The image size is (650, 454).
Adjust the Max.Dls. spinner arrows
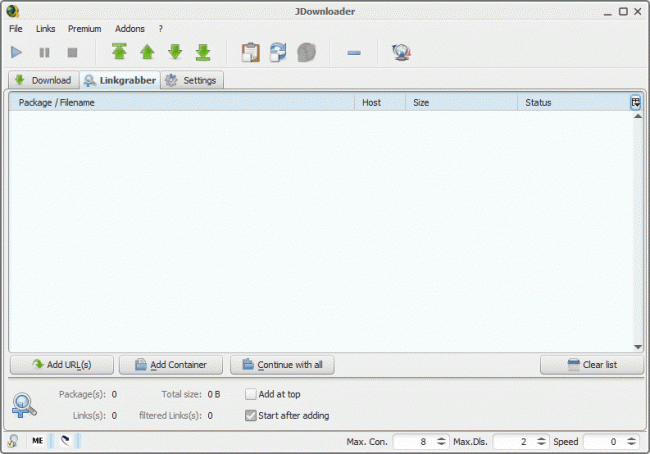click(x=541, y=442)
